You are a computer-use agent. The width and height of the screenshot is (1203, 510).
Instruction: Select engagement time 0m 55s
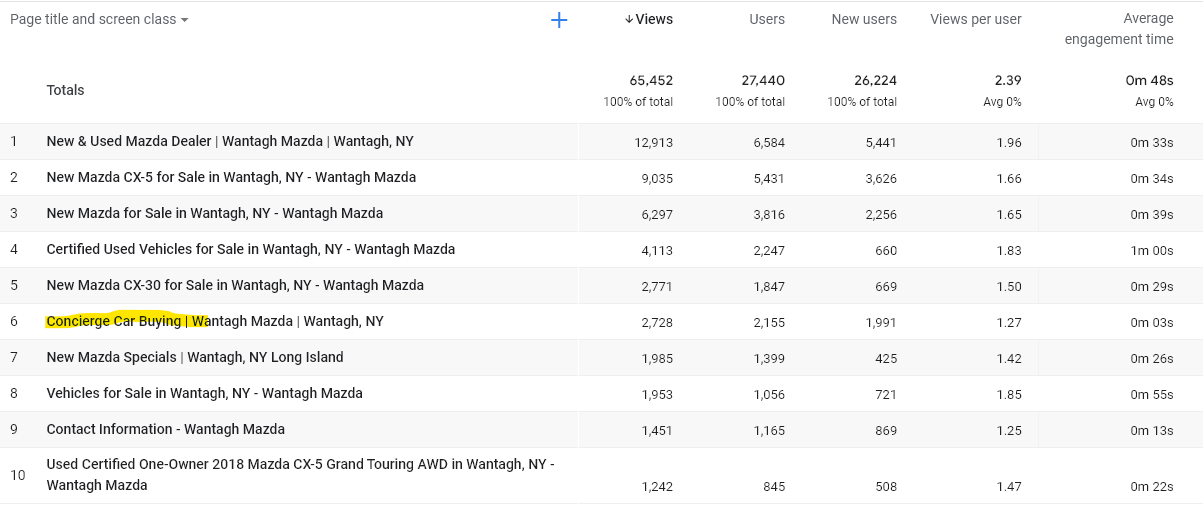coord(1152,395)
